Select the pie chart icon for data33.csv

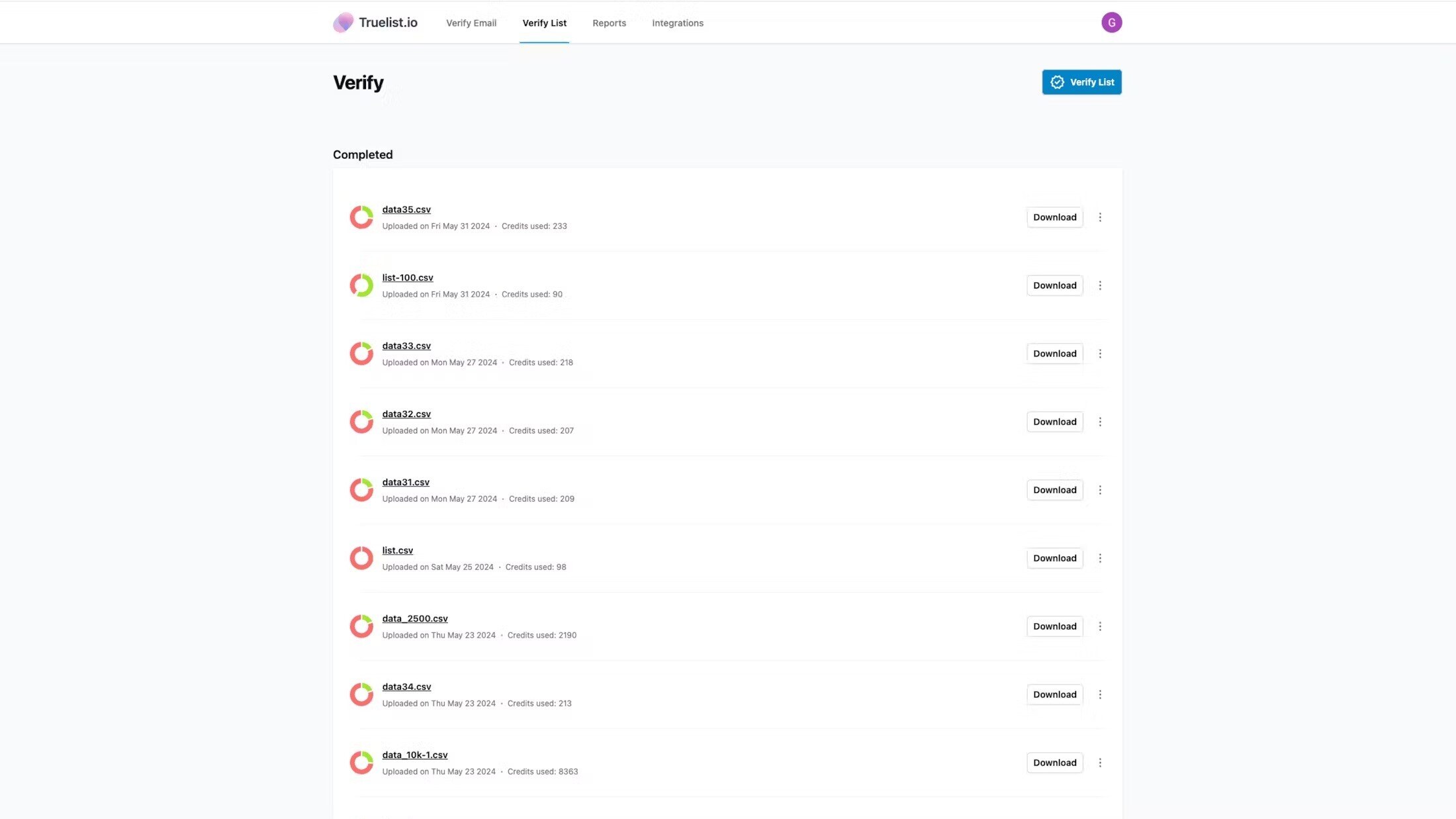click(361, 353)
